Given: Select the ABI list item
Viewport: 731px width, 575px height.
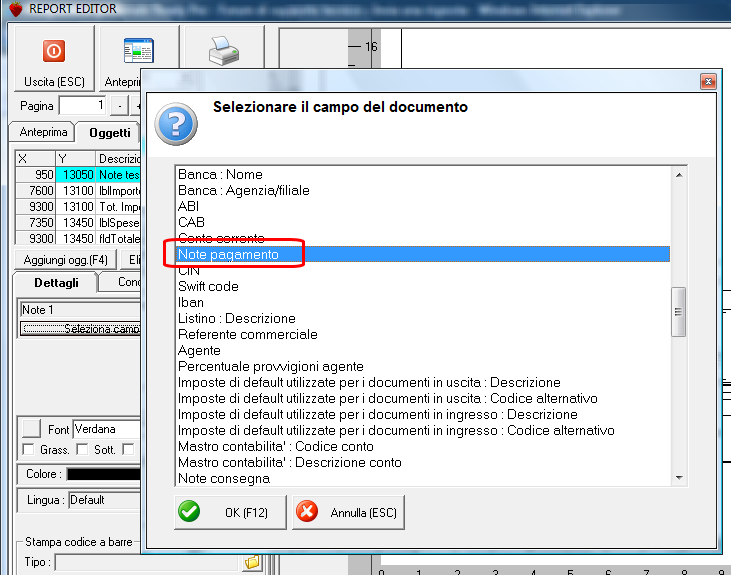Looking at the screenshot, I should pos(423,206).
